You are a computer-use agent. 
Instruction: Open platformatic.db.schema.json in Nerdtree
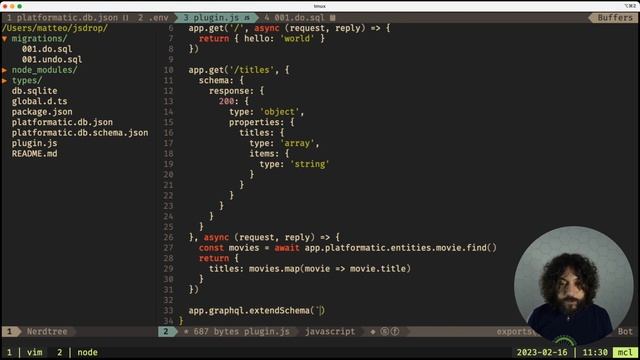(x=80, y=133)
